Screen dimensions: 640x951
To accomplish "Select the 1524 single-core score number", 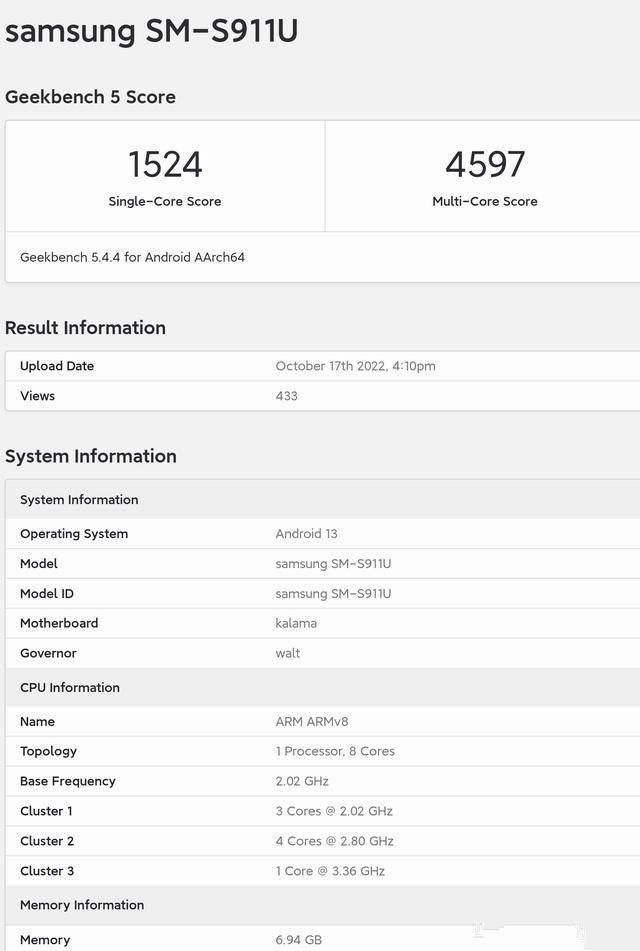I will [165, 164].
